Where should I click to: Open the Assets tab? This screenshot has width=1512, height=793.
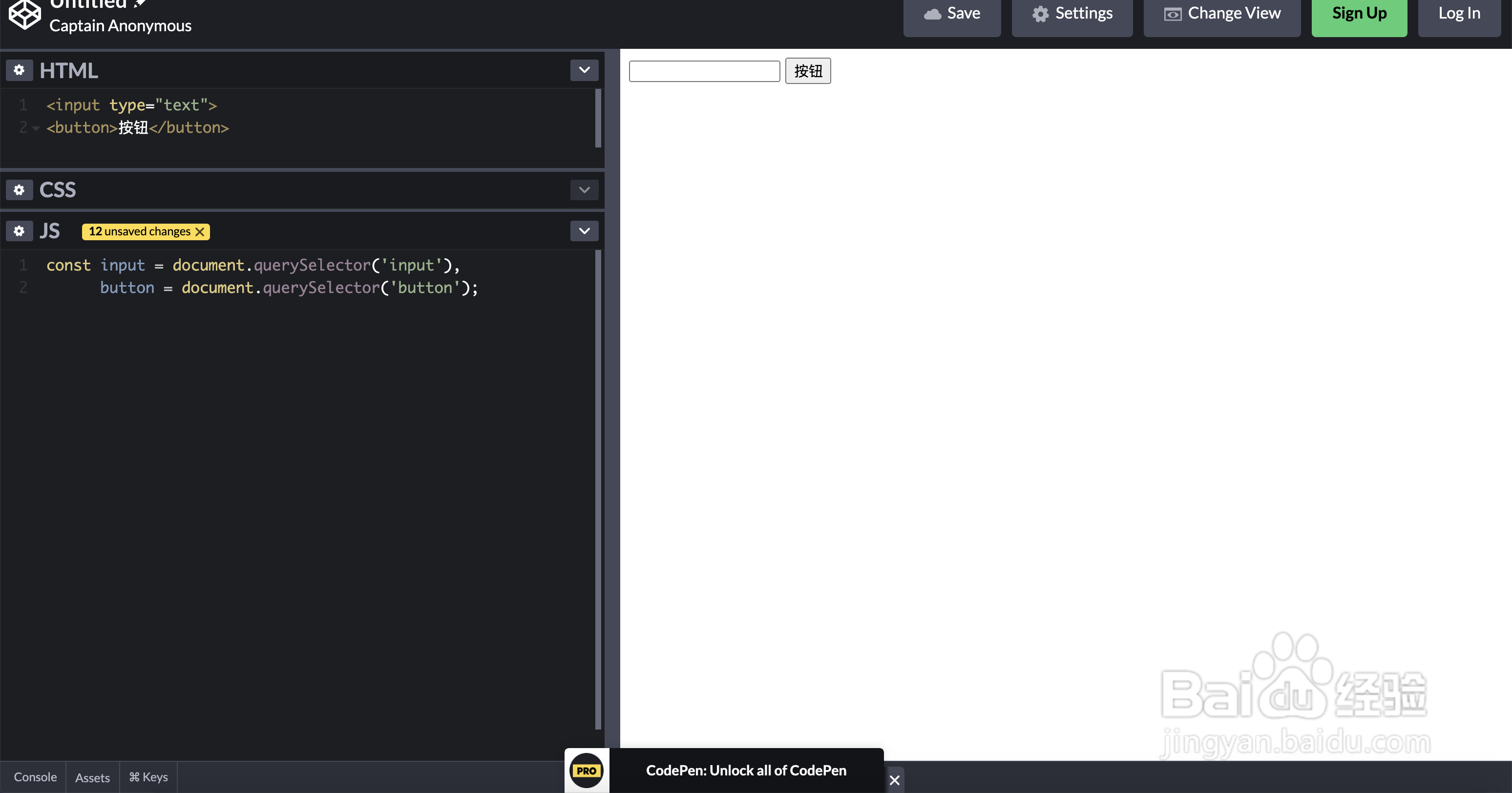coord(93,778)
